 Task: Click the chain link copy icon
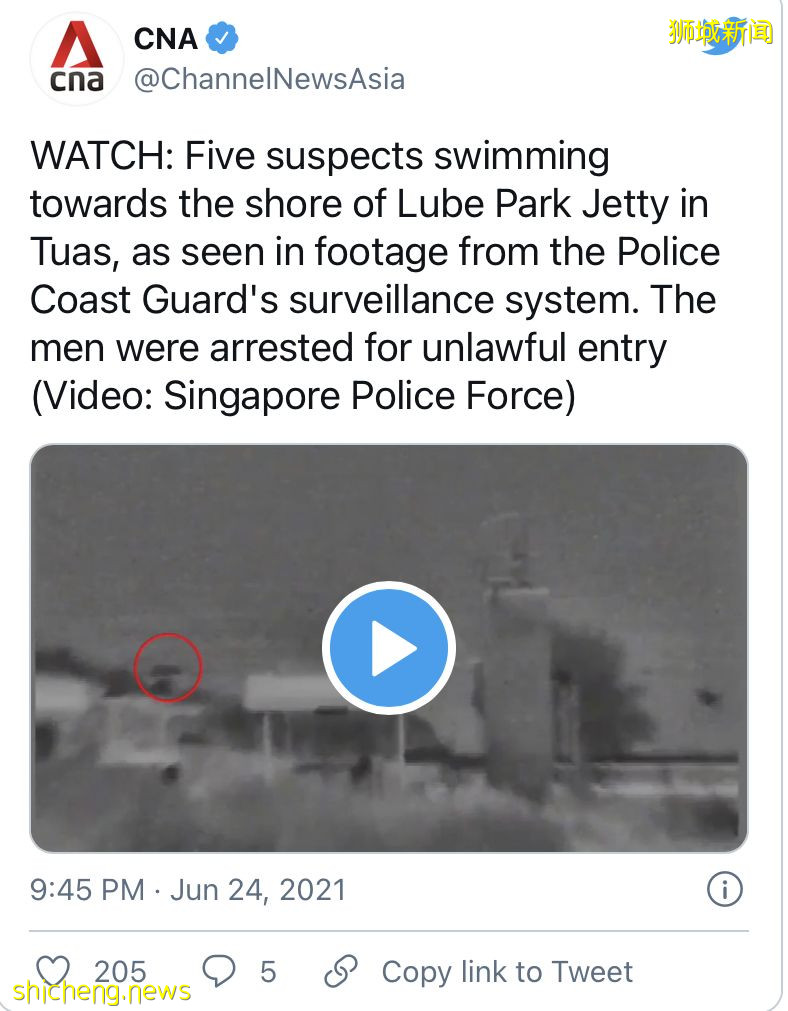(340, 971)
